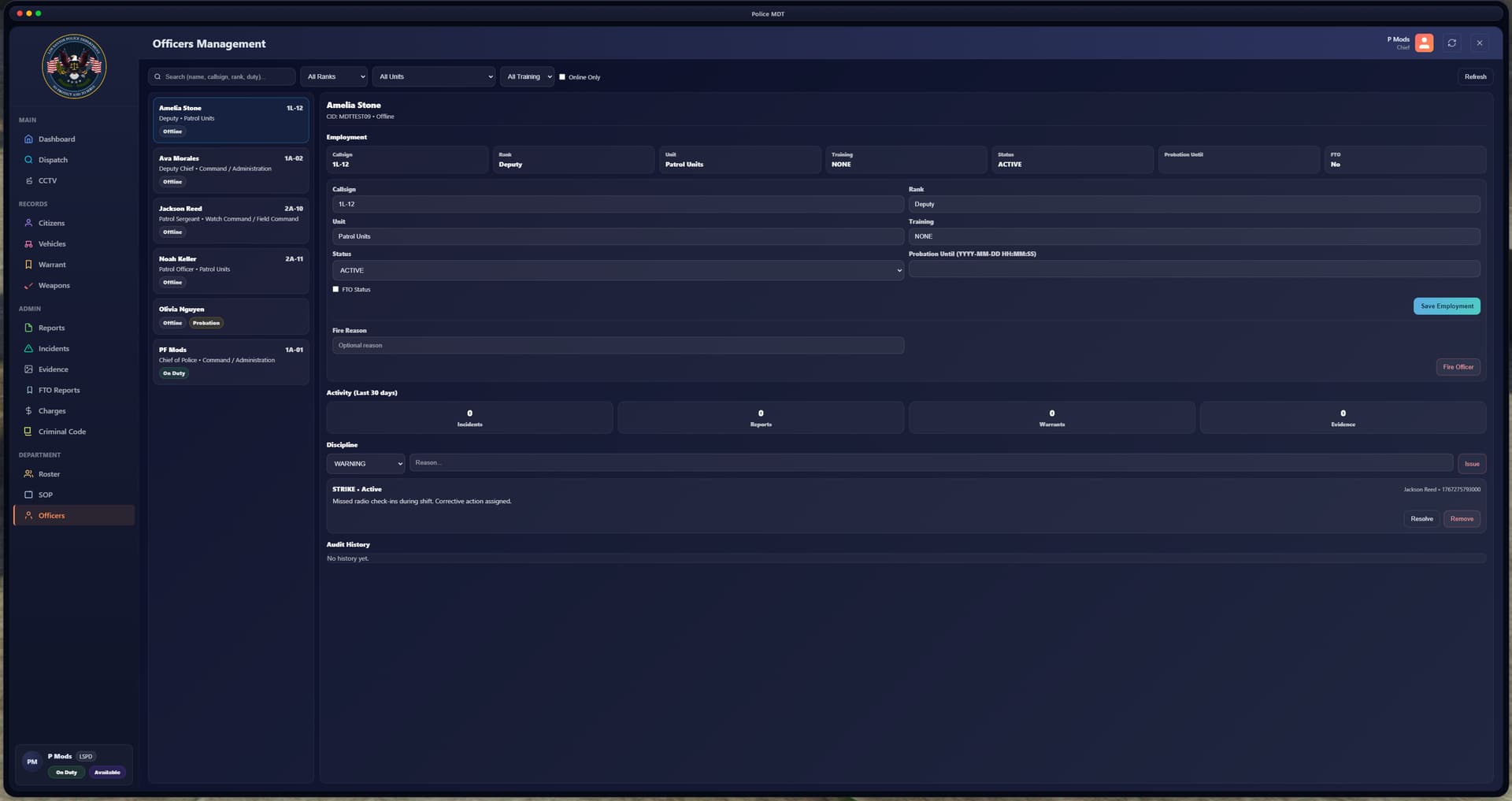Select Ava Morales officer card
The height and width of the screenshot is (801, 1512).
(x=231, y=170)
